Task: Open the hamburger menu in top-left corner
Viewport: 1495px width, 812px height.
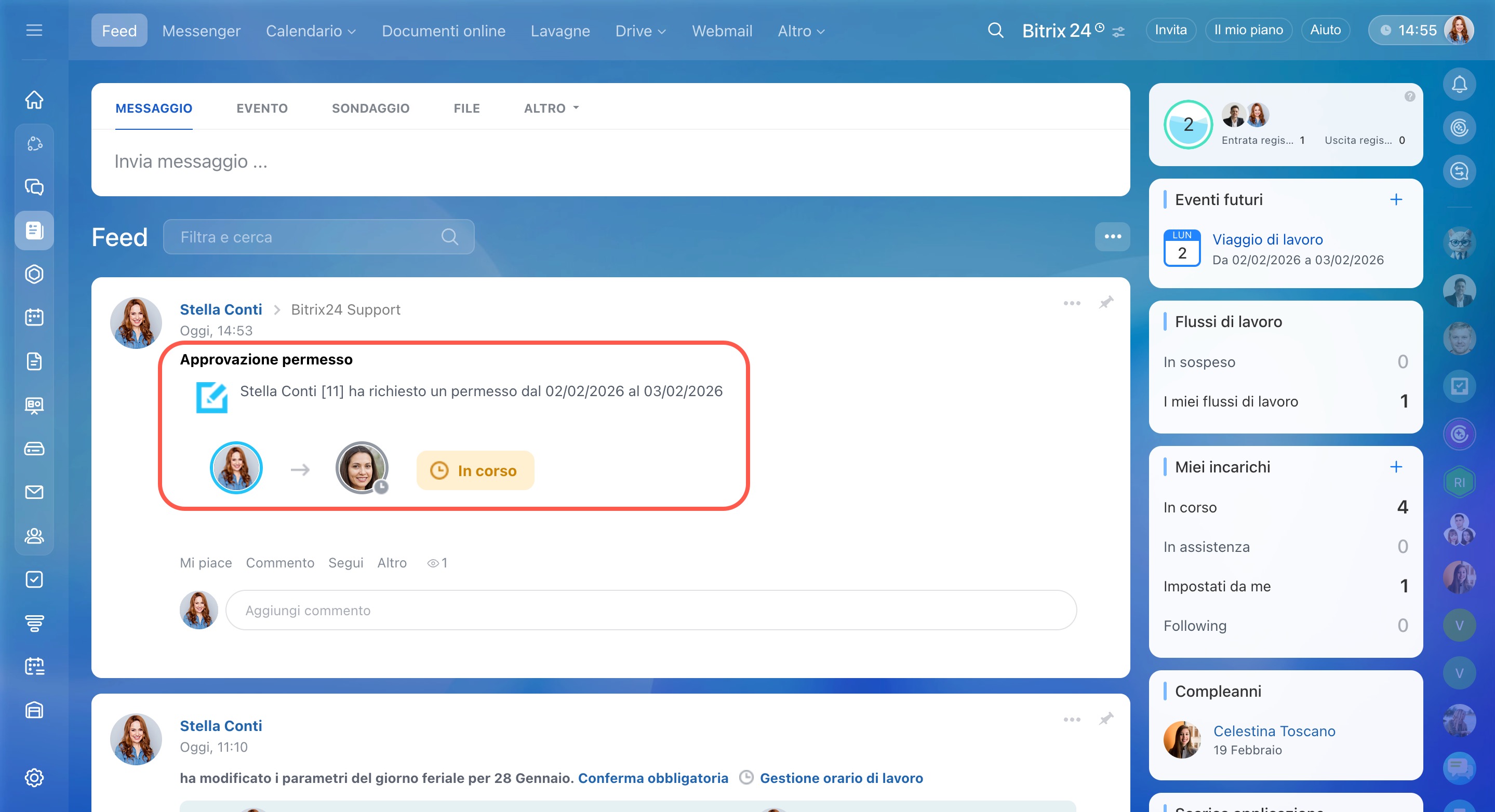Action: coord(34,30)
